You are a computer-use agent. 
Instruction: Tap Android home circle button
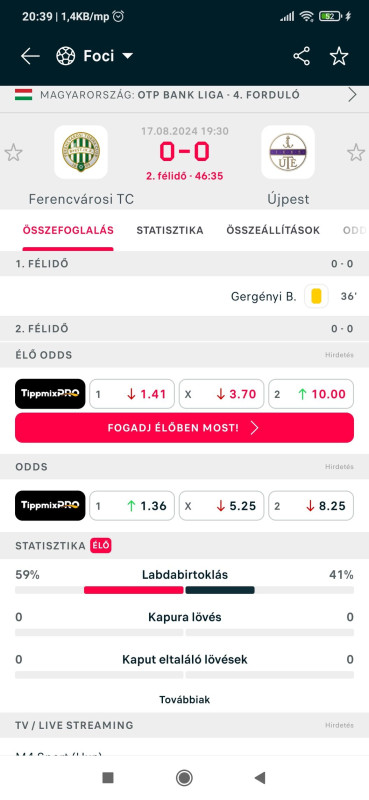tap(184, 778)
